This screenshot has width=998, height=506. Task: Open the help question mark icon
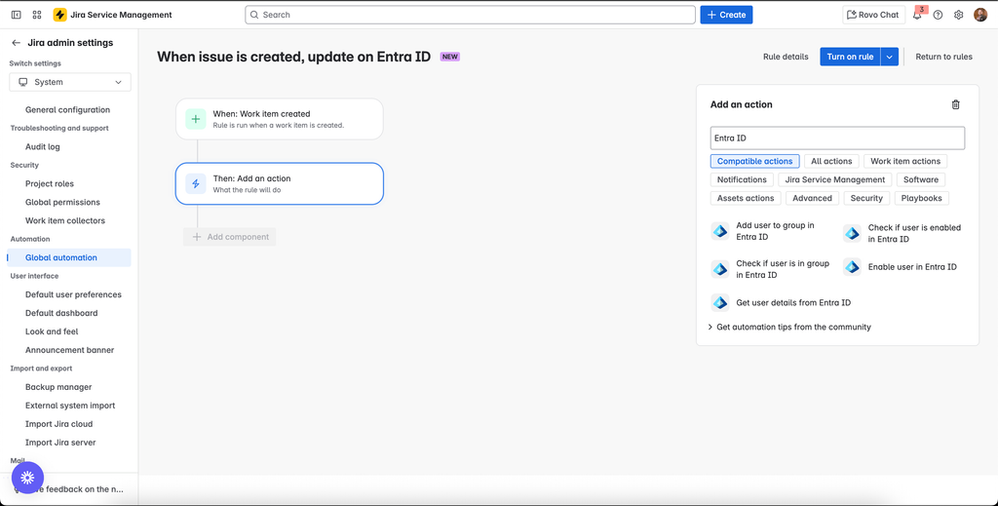(938, 15)
